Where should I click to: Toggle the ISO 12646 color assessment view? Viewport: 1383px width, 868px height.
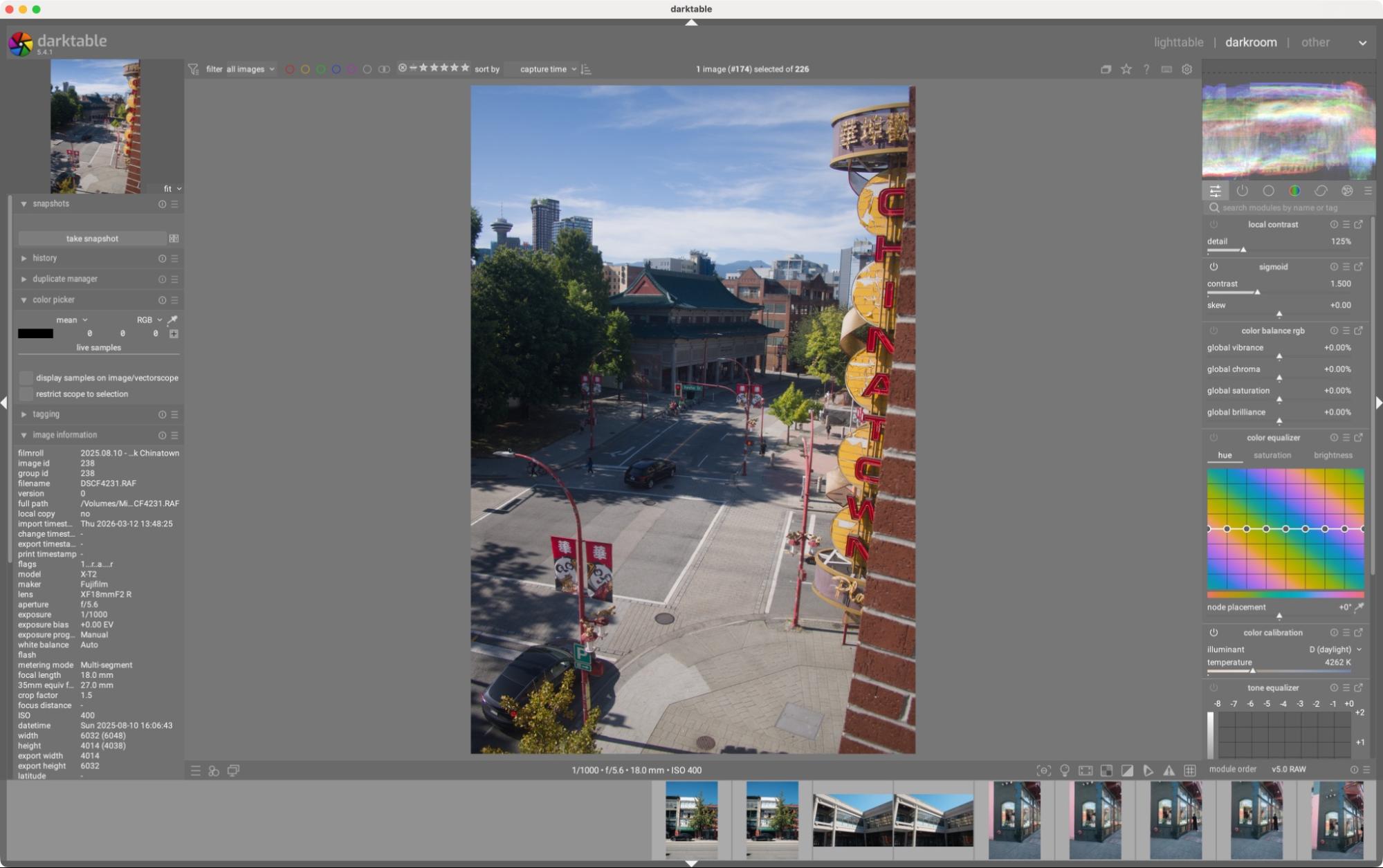[1065, 770]
